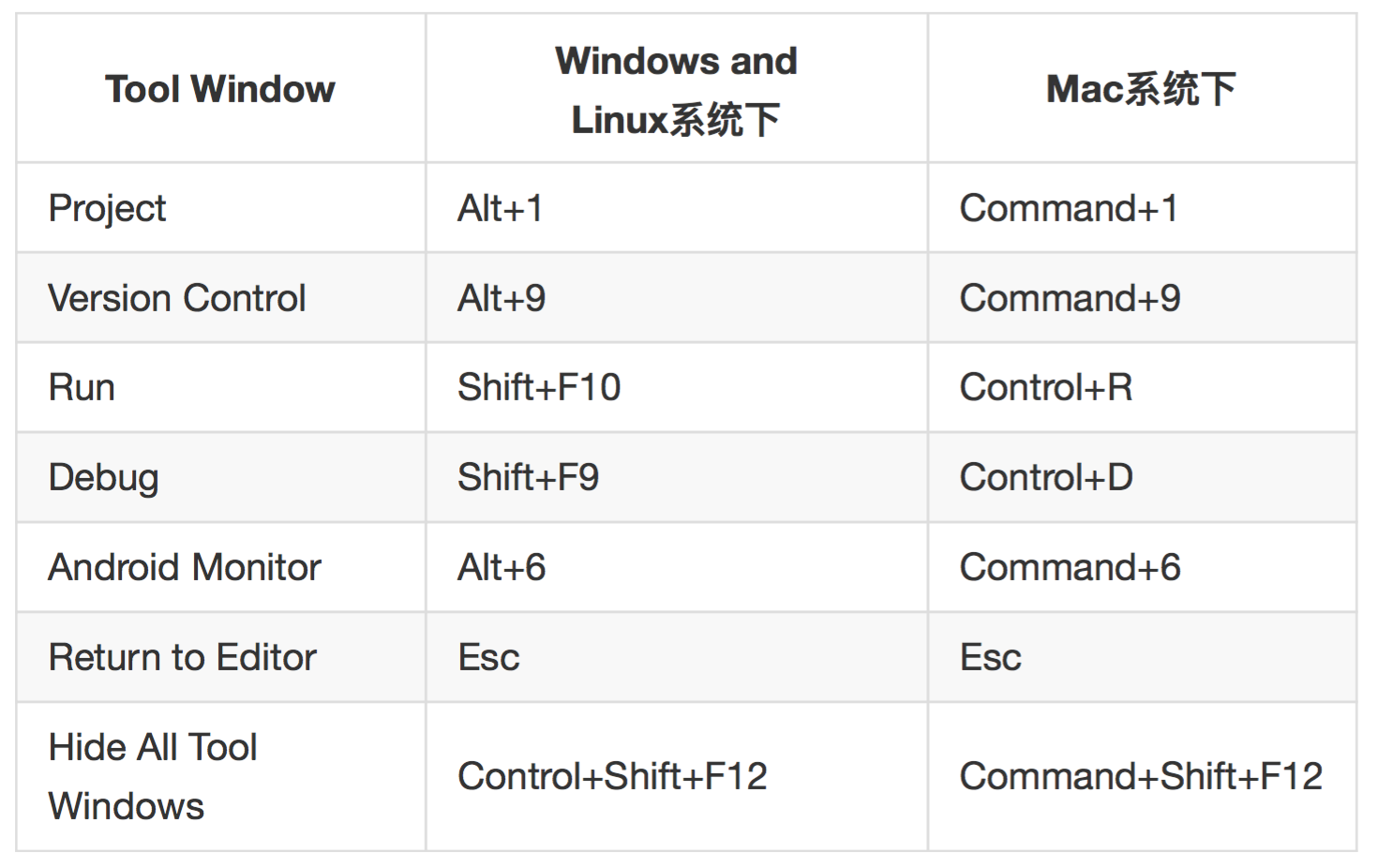The width and height of the screenshot is (1378, 868).
Task: Click the Shift+F10 shortcut cell
Action: [539, 387]
